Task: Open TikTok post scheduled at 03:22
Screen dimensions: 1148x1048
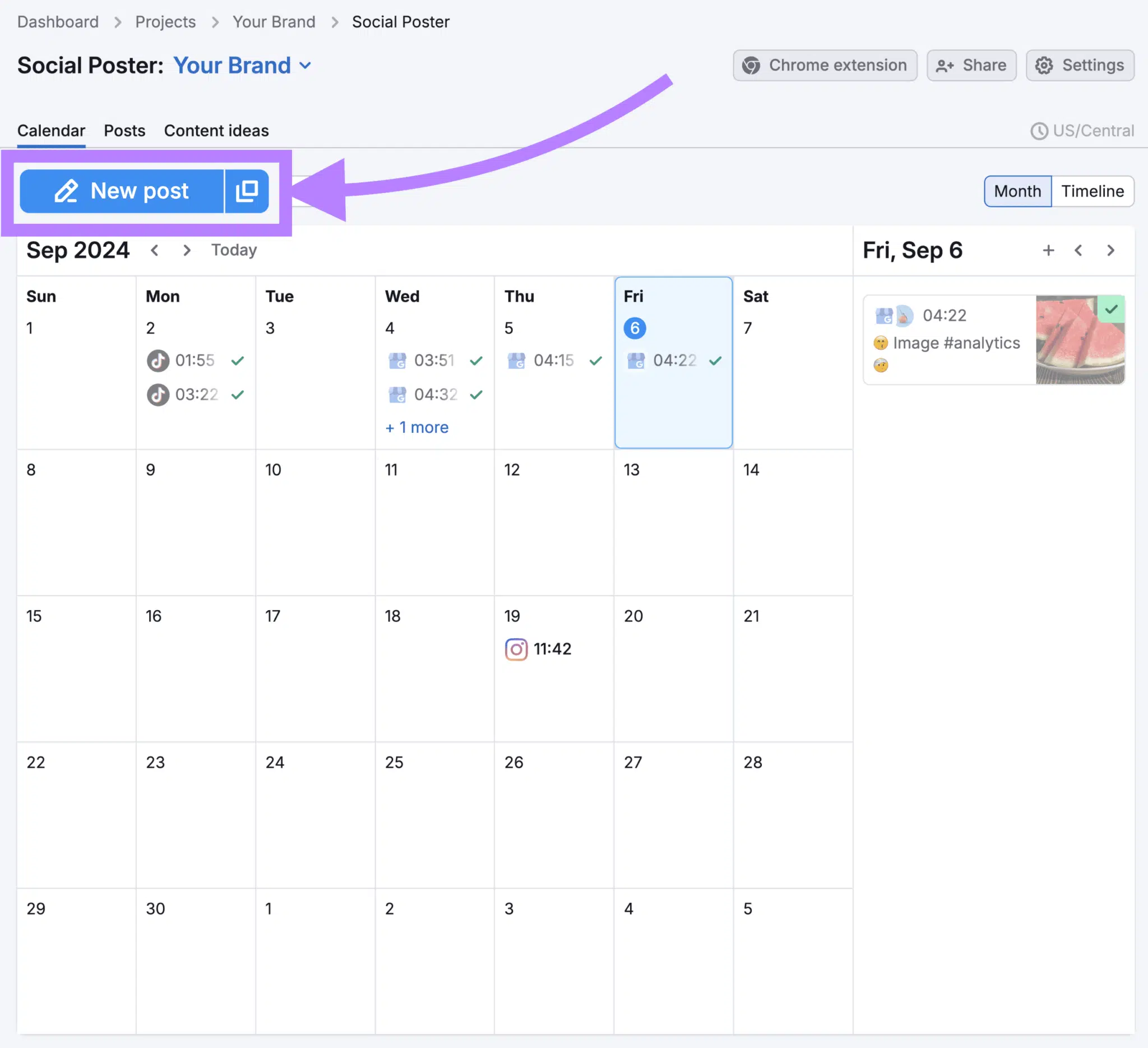Action: pos(195,394)
